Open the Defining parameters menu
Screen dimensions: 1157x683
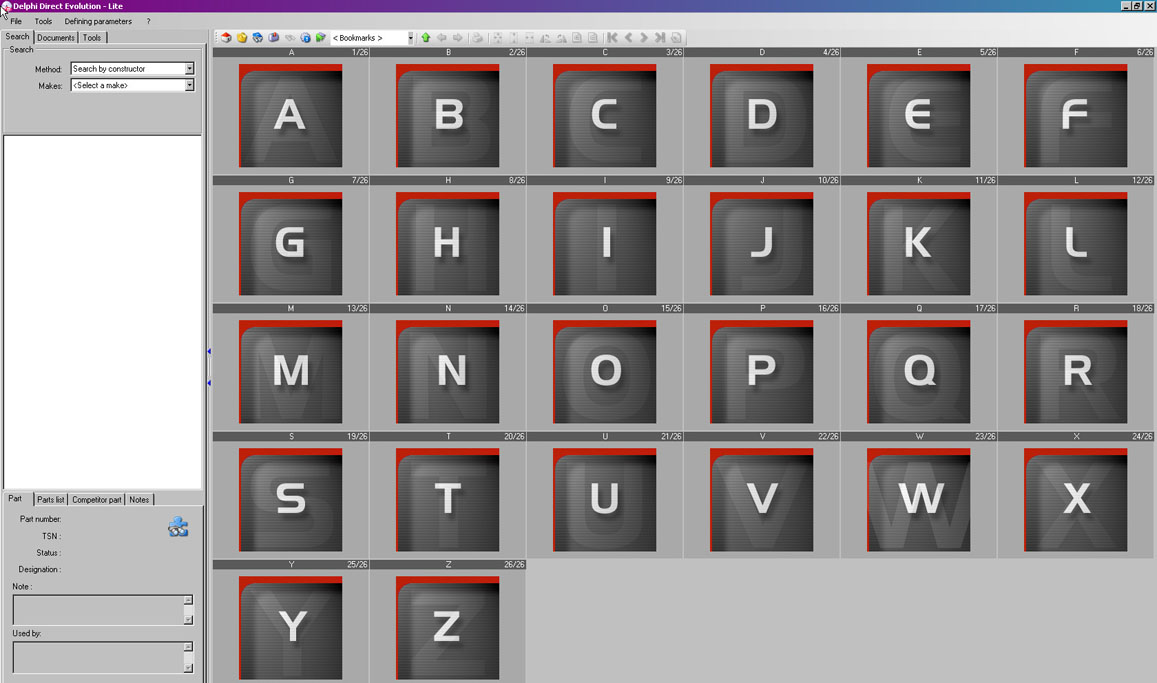(x=98, y=21)
